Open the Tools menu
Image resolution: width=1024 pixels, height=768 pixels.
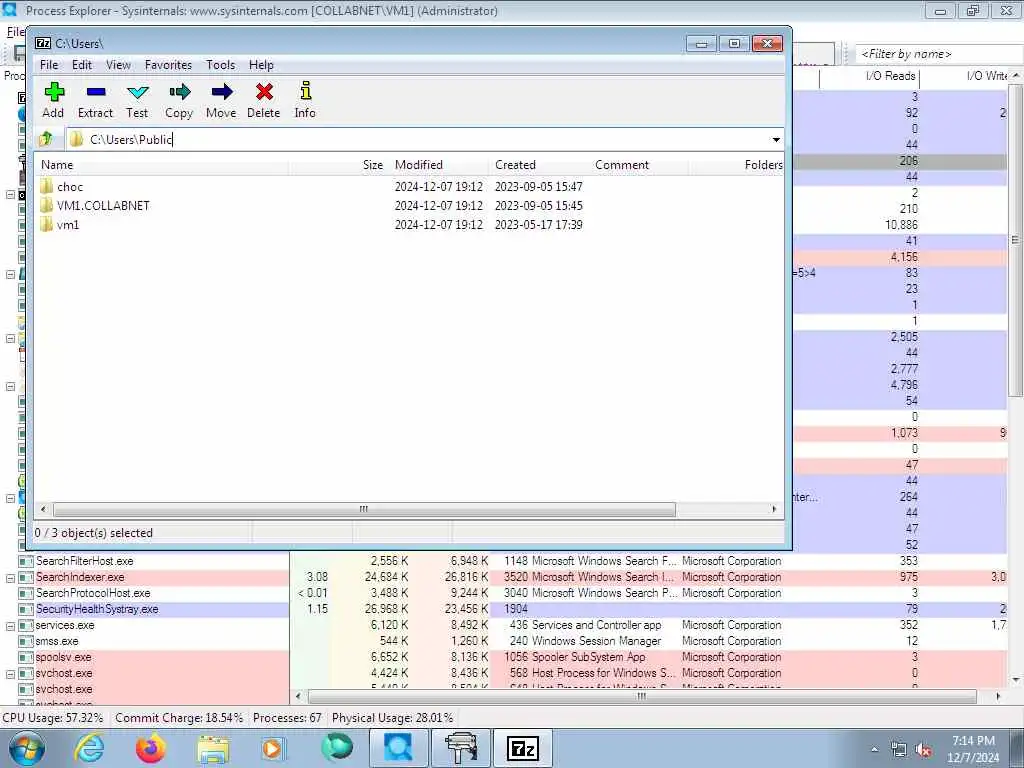221,65
